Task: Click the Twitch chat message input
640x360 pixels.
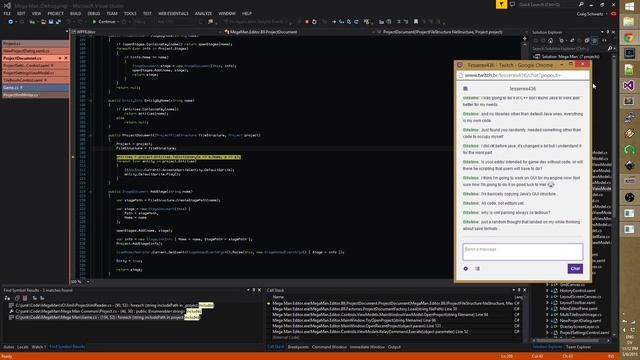Action: coord(522,252)
